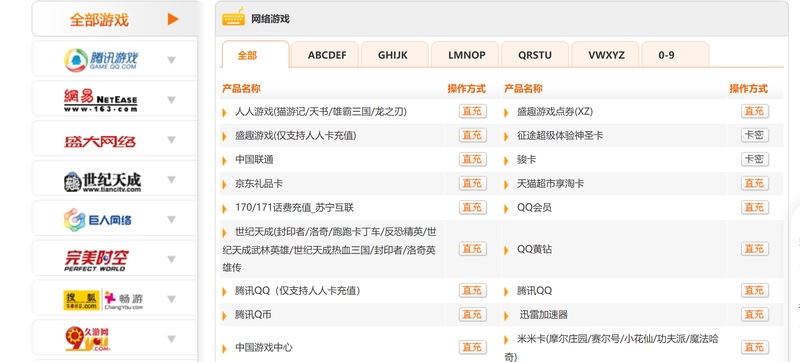
Task: Open the 完美时空 Perfect World logo
Action: (x=96, y=260)
